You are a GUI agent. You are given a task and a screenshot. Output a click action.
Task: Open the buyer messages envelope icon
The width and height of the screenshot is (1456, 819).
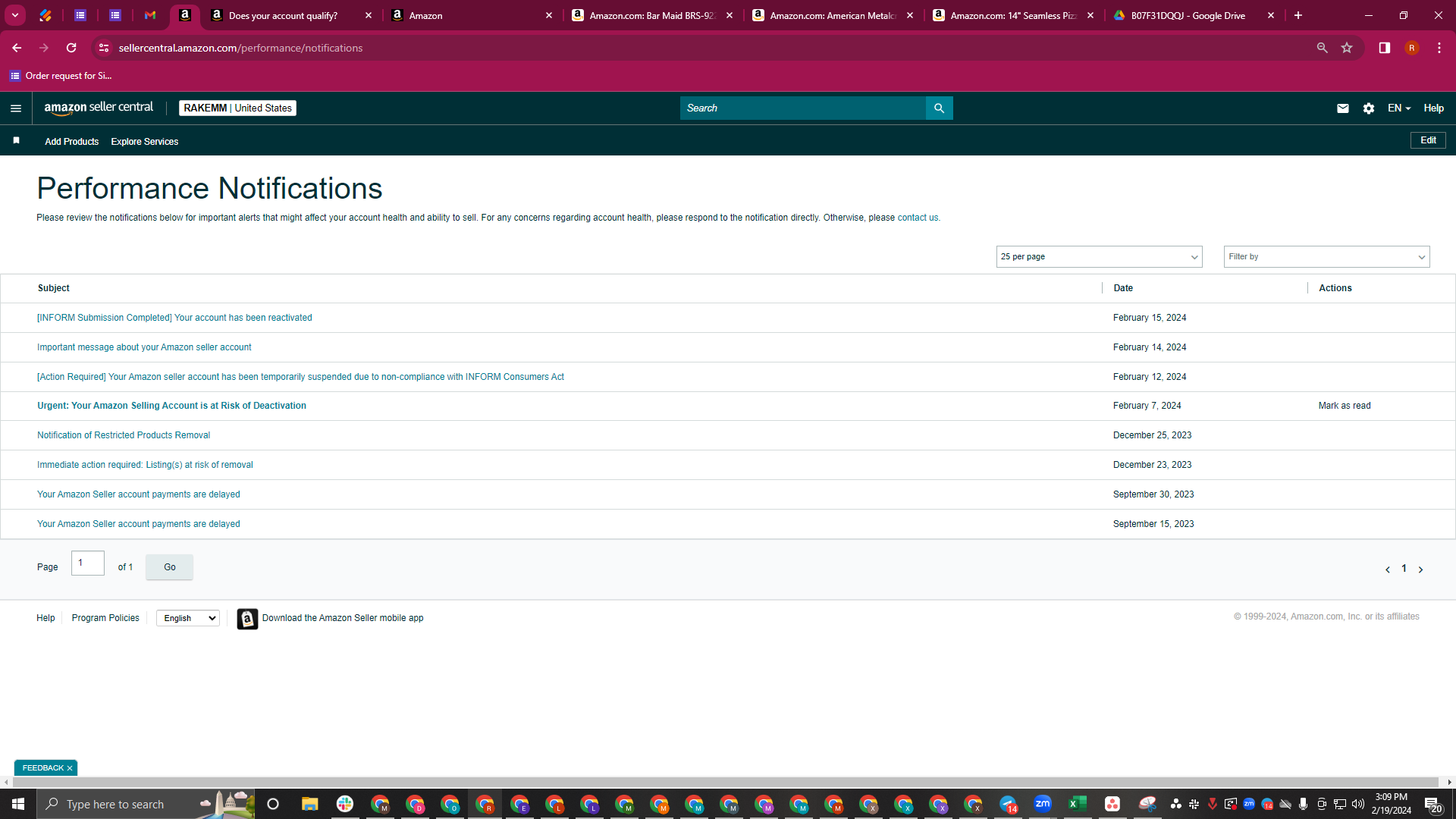pyautogui.click(x=1343, y=108)
